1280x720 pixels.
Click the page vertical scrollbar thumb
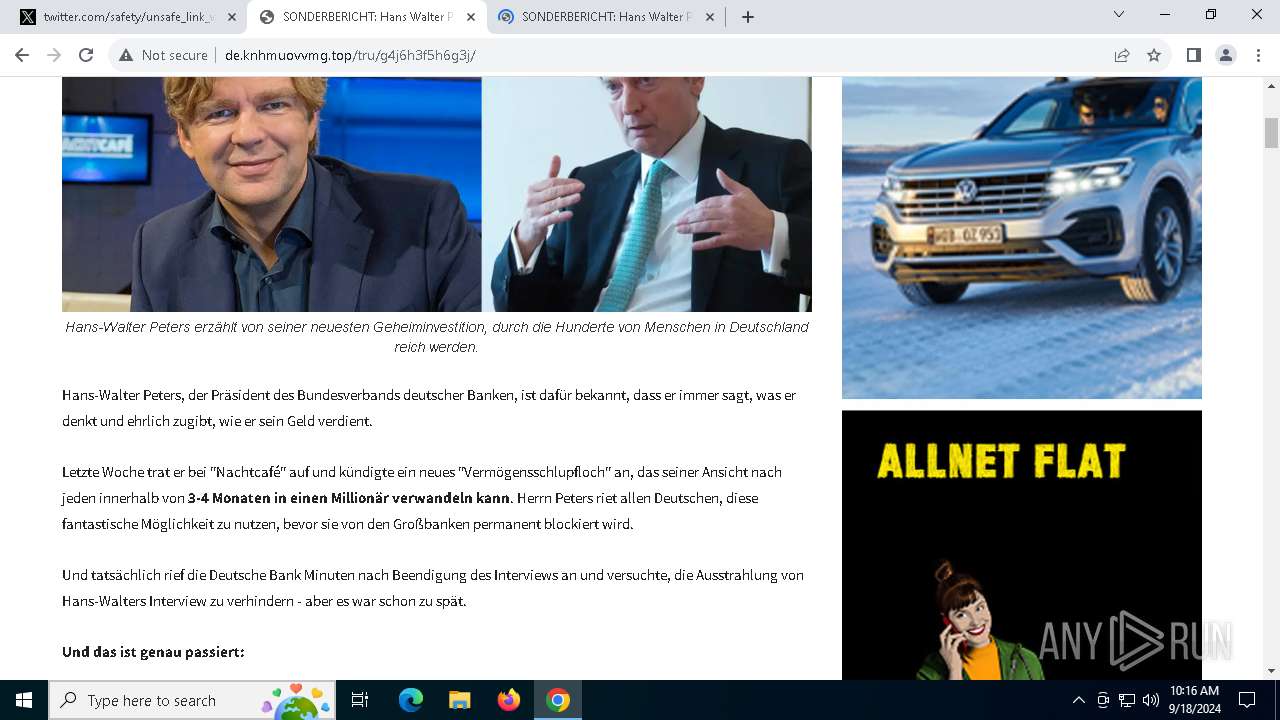pyautogui.click(x=1271, y=132)
